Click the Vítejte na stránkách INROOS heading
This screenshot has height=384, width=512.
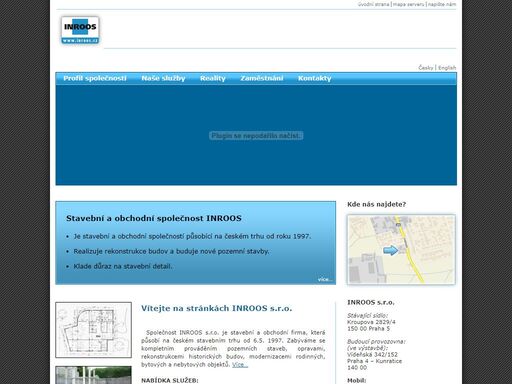(x=216, y=308)
